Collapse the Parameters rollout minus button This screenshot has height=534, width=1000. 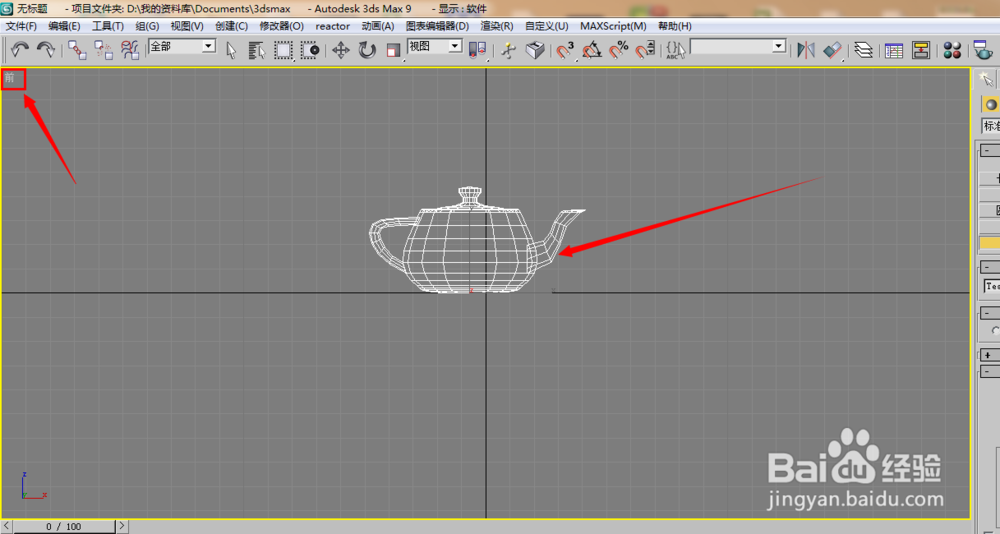pos(989,371)
